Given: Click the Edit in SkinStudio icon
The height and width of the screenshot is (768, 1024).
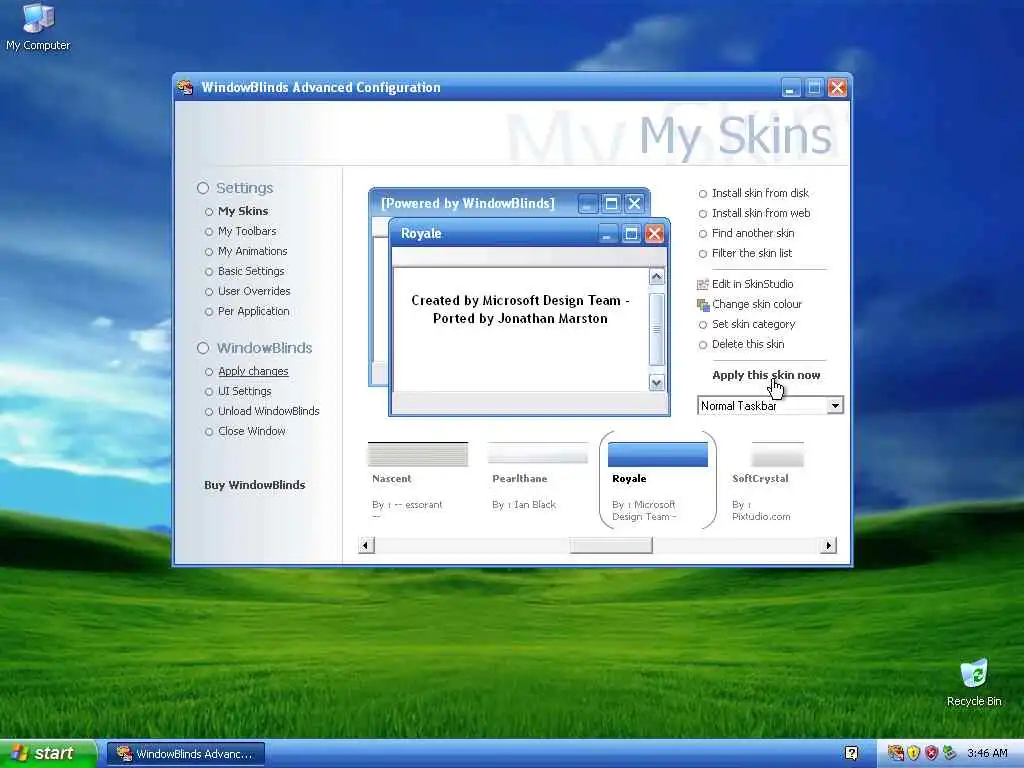Looking at the screenshot, I should click(x=703, y=284).
